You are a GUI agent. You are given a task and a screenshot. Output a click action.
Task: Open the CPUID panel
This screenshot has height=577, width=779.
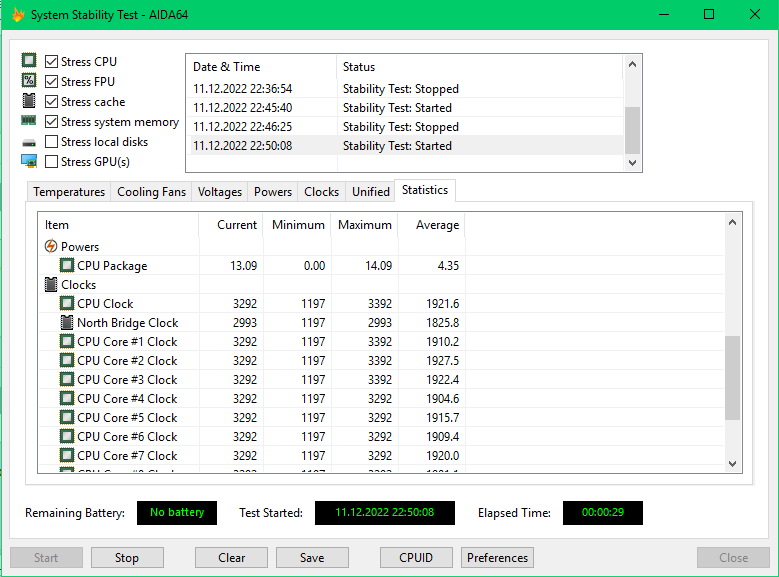(416, 558)
